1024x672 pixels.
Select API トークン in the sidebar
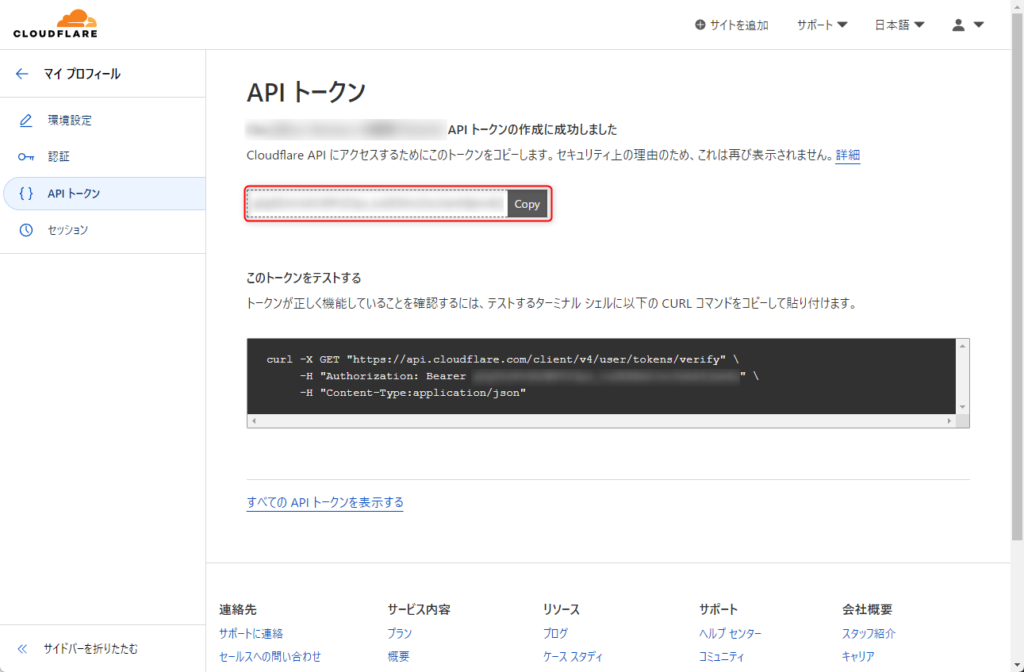point(104,193)
